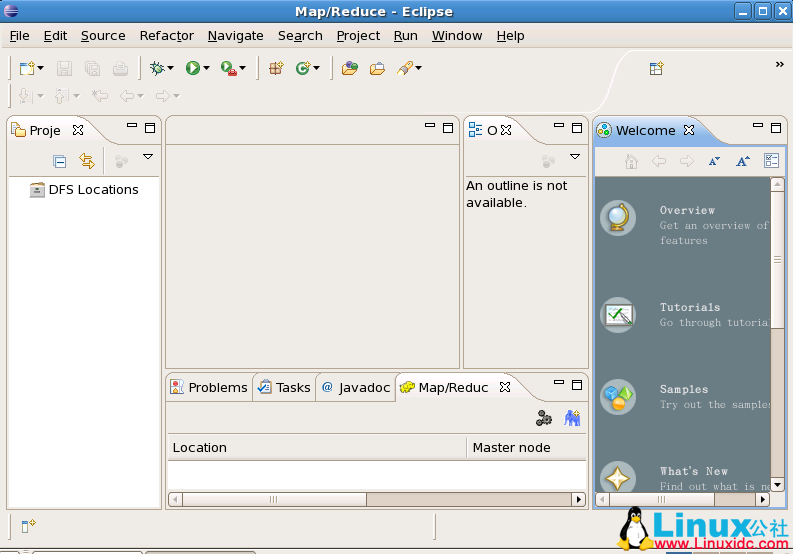Open the Source menu
This screenshot has height=554, width=793.
[103, 36]
